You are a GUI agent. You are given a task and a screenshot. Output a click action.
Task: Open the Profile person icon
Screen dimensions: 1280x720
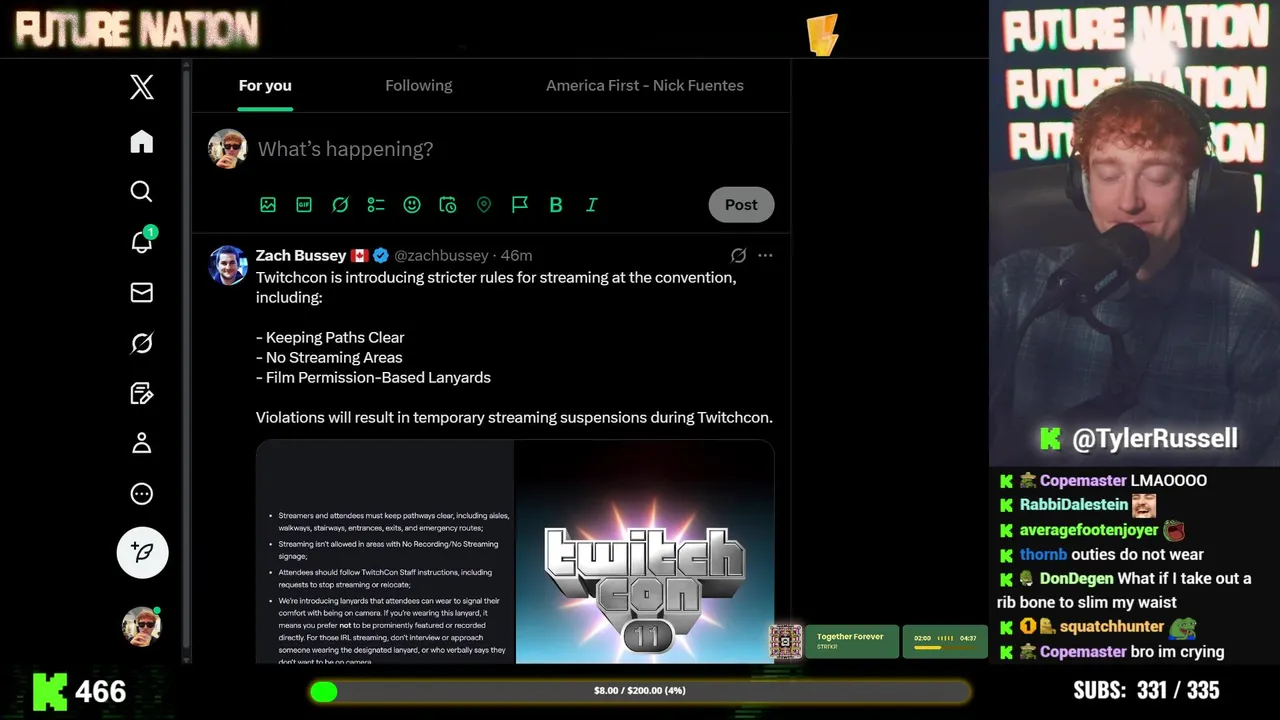tap(142, 443)
